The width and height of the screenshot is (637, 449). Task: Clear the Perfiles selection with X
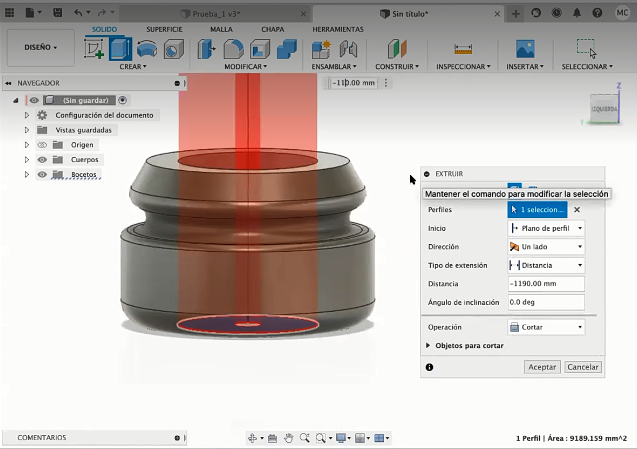coord(577,210)
